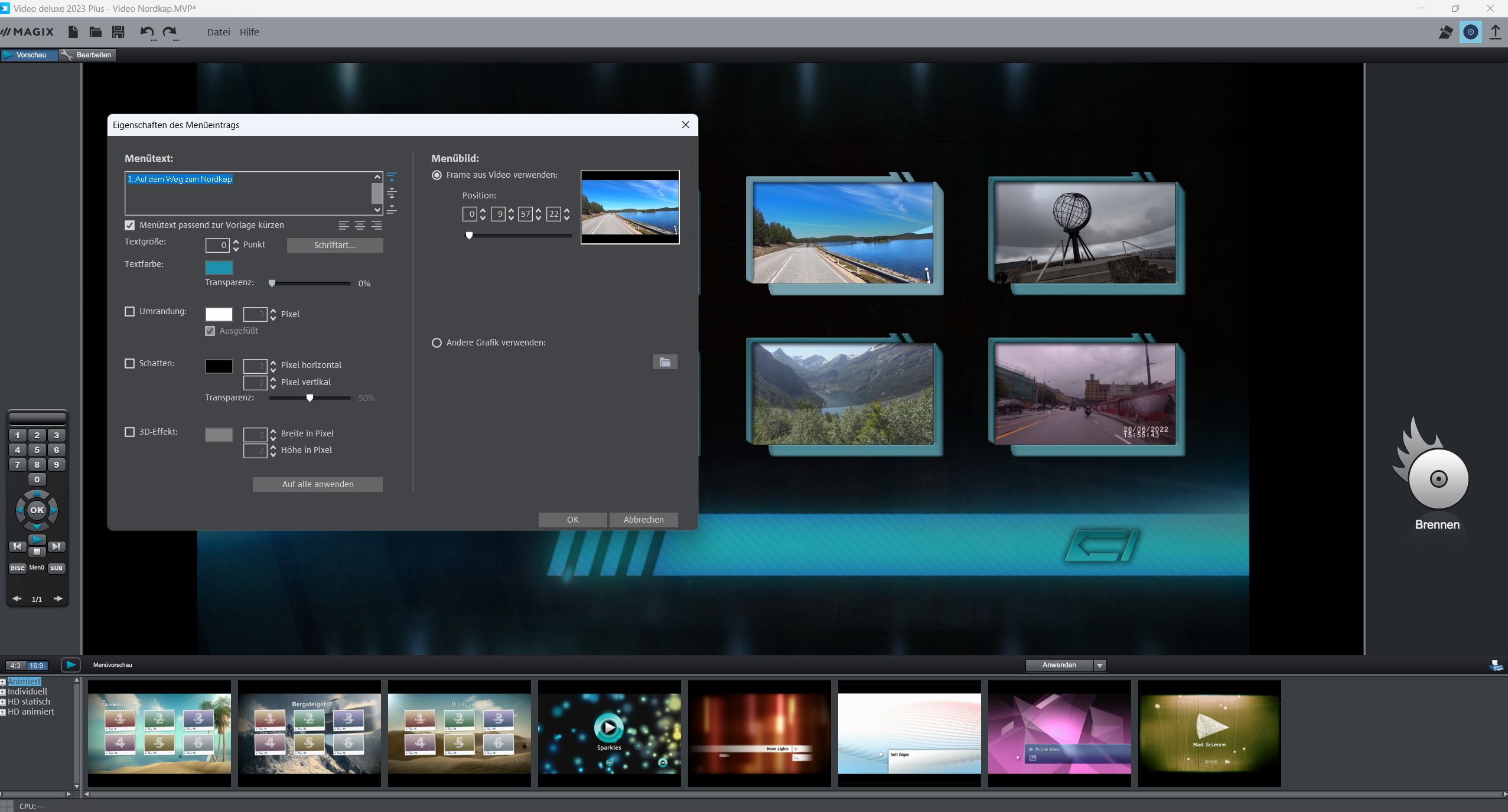Screen dimensions: 1508x812
Task: Click the blue menu back arrow
Action: tap(1102, 546)
